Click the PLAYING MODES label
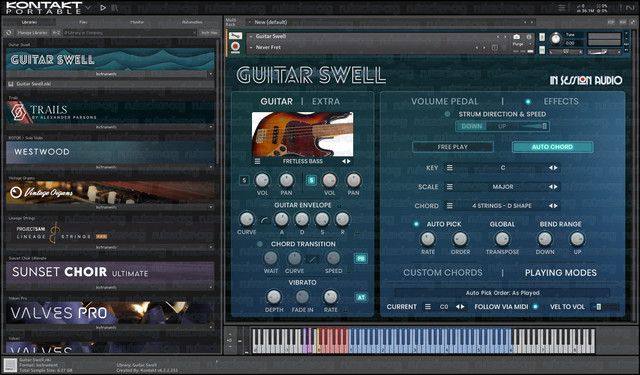640x375 pixels. click(x=560, y=273)
